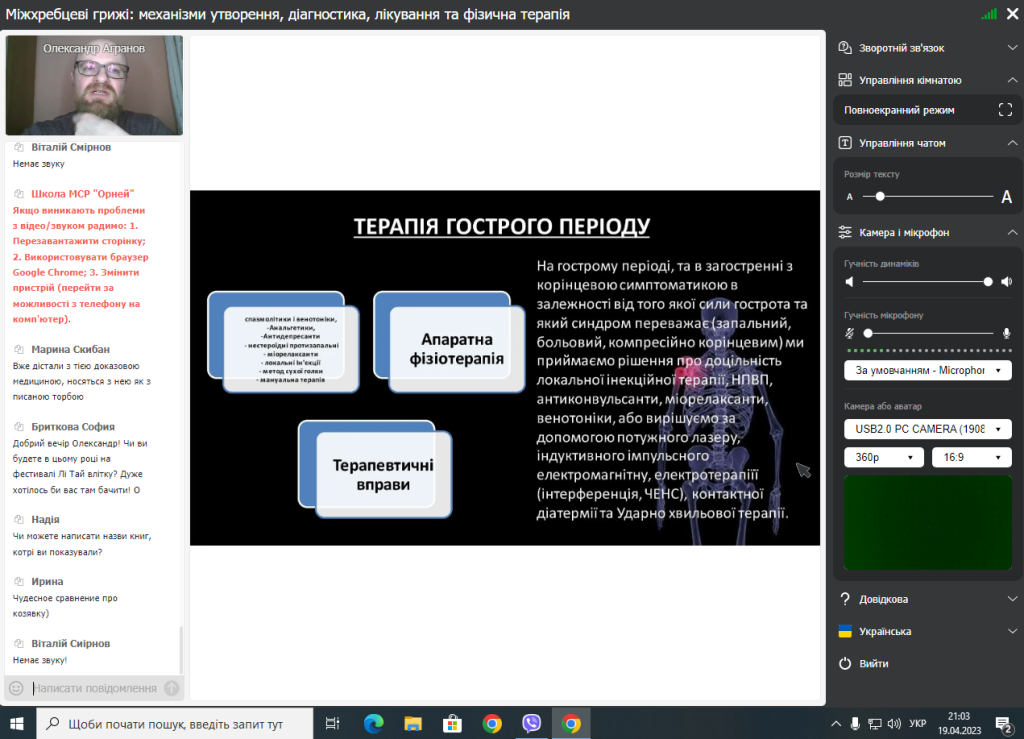1024x739 pixels.
Task: Open the 16:9 aspect ratio dropdown
Action: click(x=971, y=457)
